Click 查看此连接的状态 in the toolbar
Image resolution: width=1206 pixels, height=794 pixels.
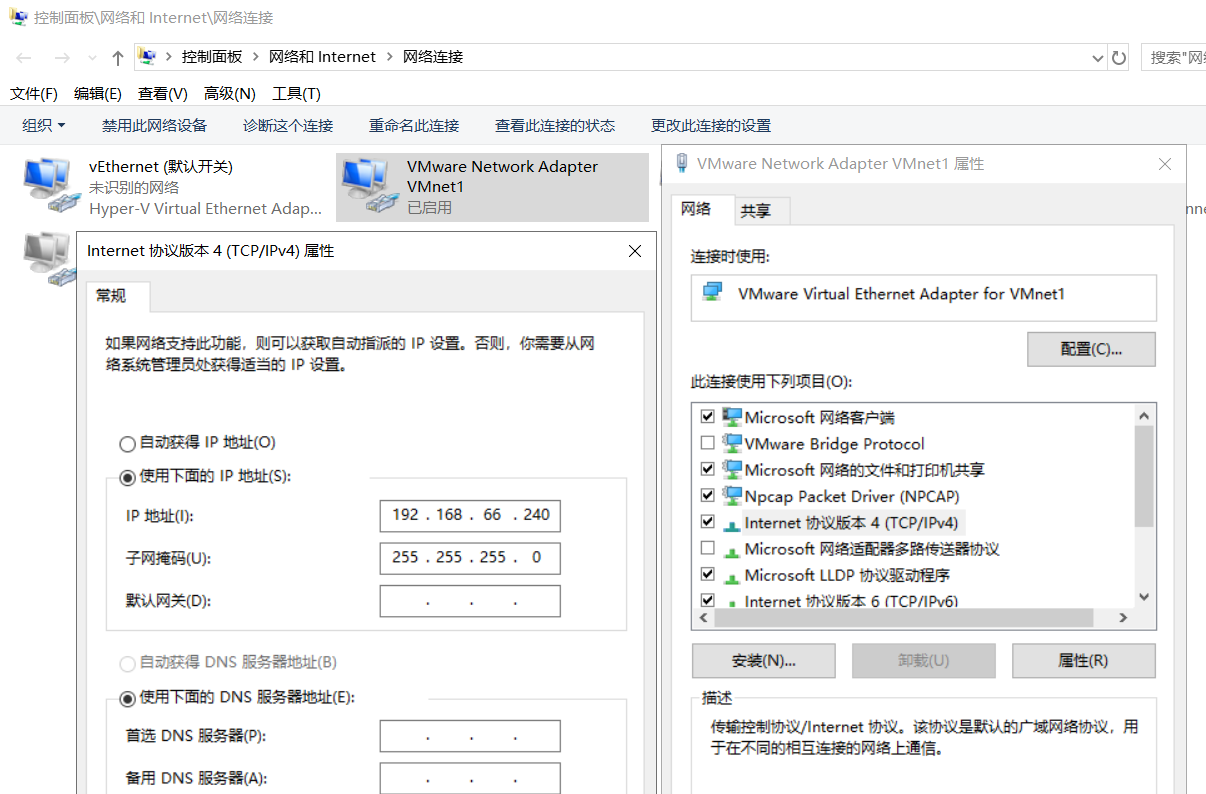(x=555, y=126)
